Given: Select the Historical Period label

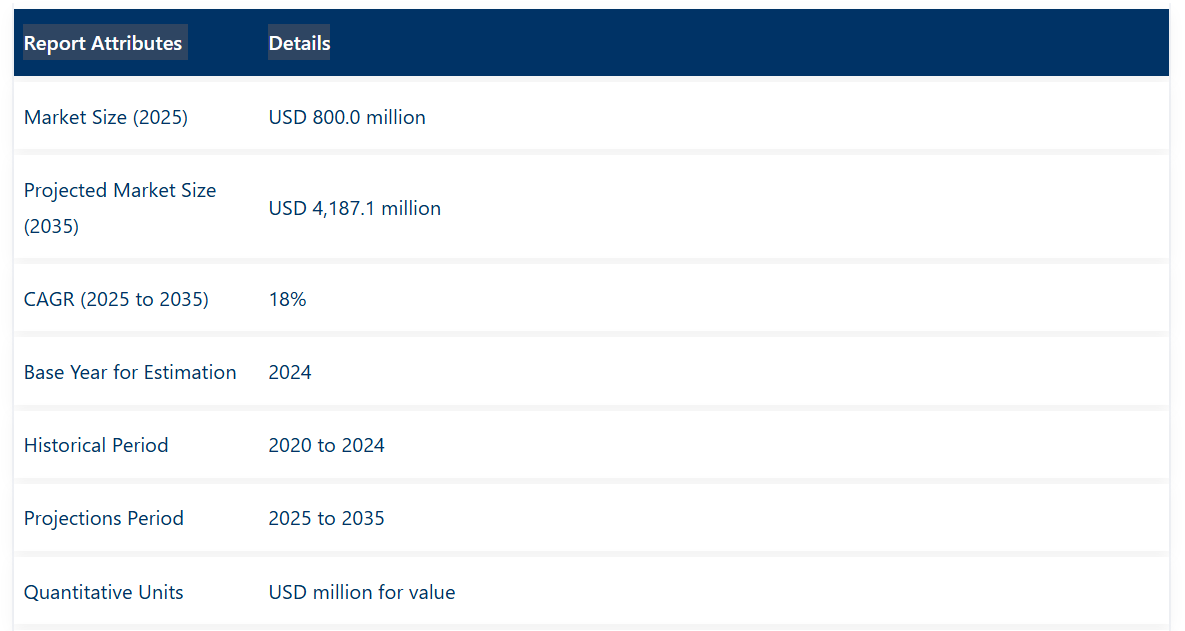Looking at the screenshot, I should (96, 445).
